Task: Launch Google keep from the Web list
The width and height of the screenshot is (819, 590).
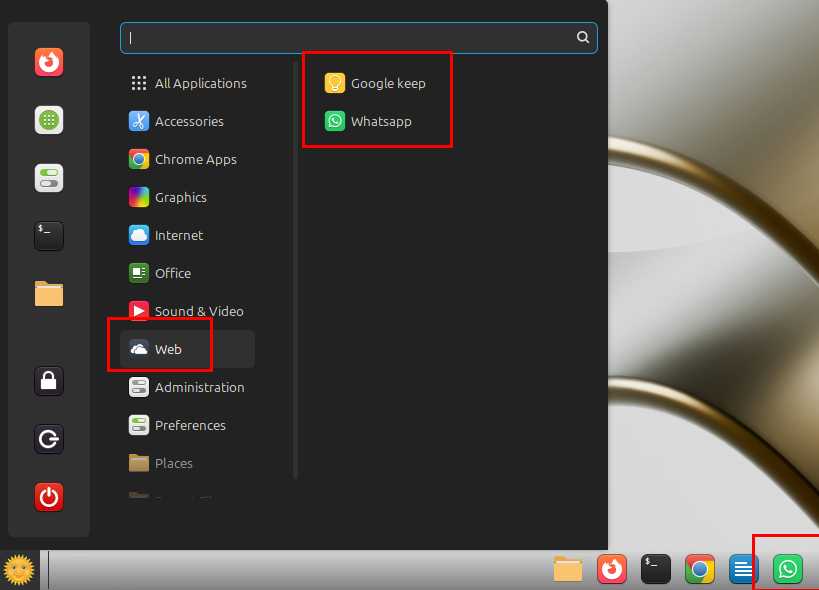Action: pos(387,83)
